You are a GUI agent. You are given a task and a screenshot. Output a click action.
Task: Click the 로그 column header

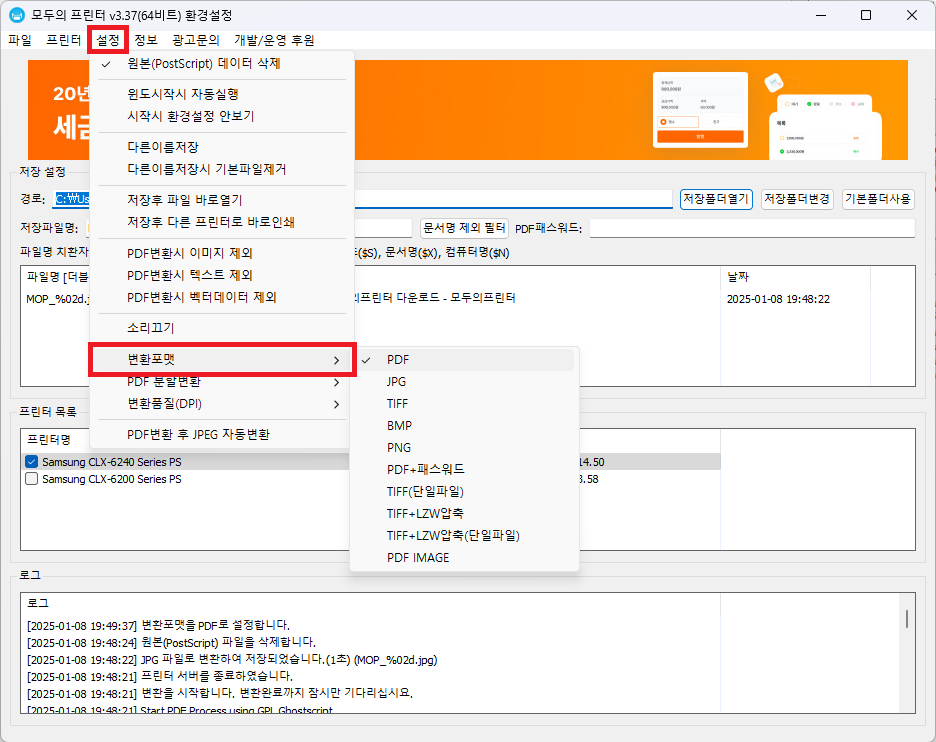[x=370, y=603]
